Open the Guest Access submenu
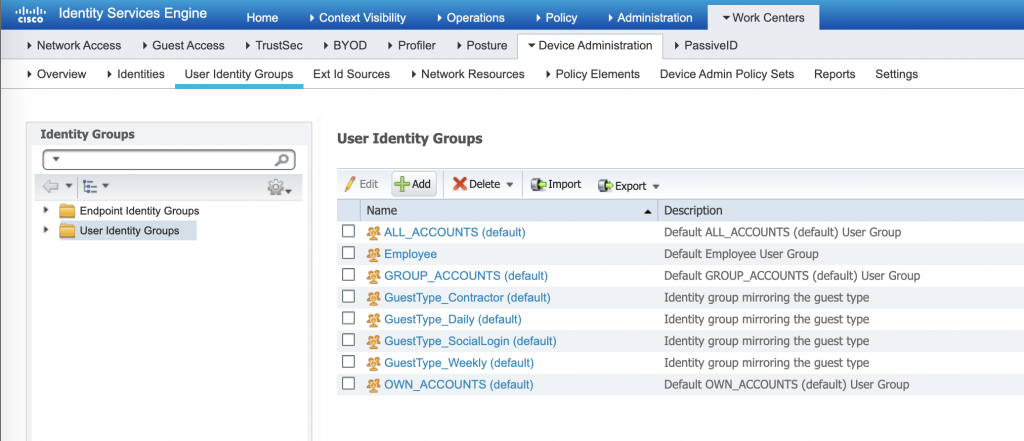Screen dimensions: 1024x441 point(183,45)
